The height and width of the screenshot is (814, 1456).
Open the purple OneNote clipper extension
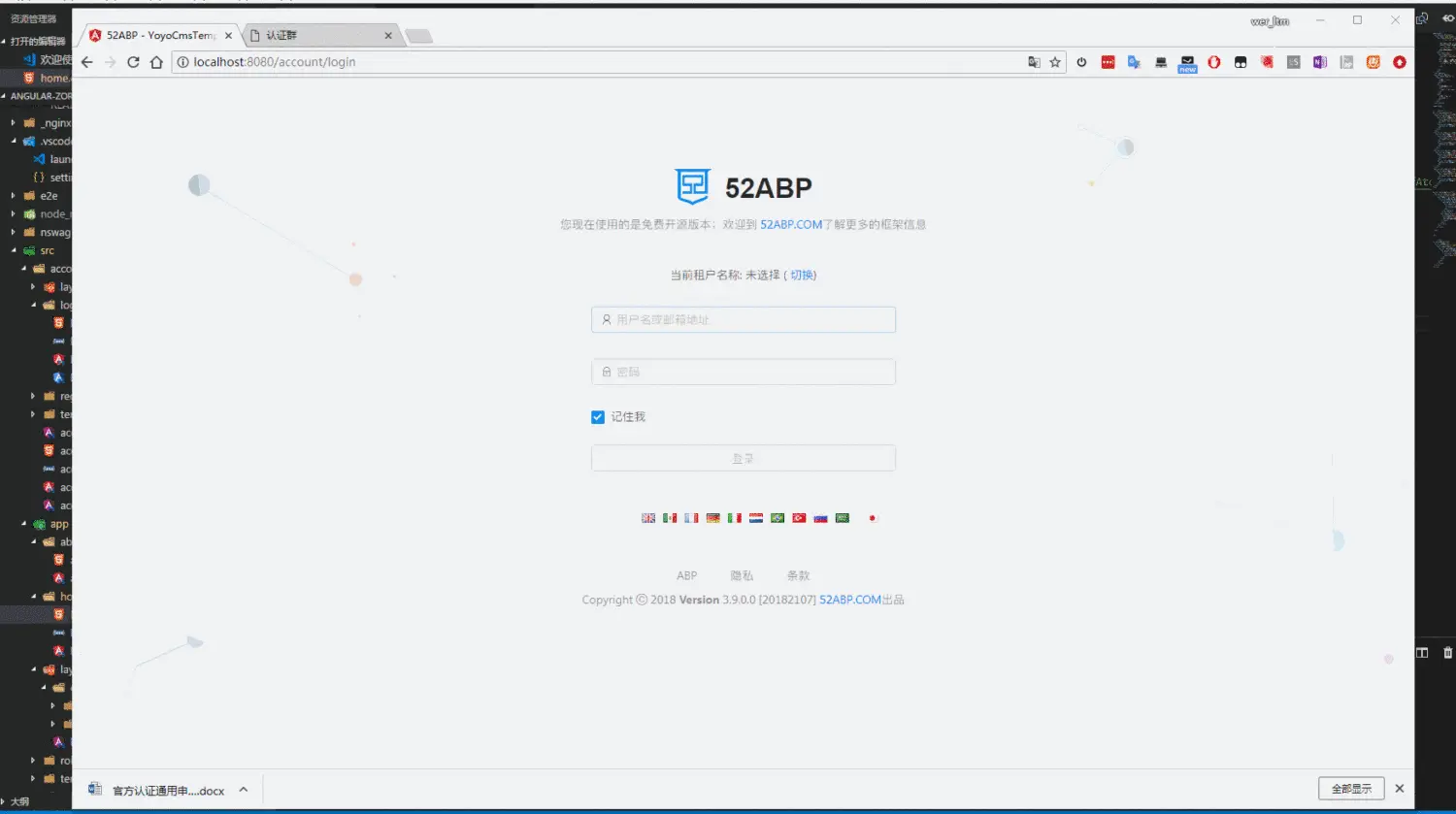tap(1320, 62)
